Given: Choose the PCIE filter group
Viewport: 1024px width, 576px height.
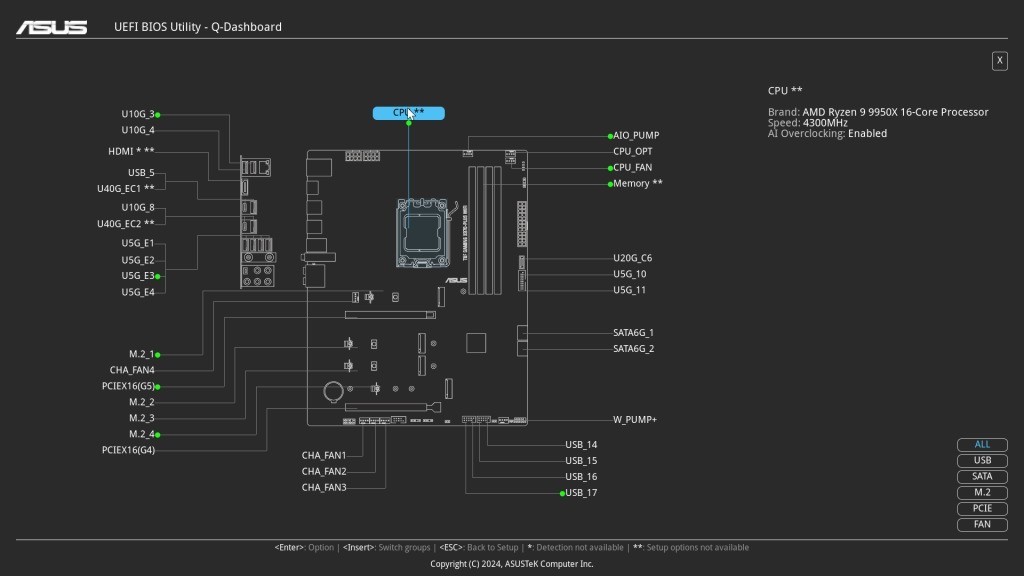Looking at the screenshot, I should point(982,509).
